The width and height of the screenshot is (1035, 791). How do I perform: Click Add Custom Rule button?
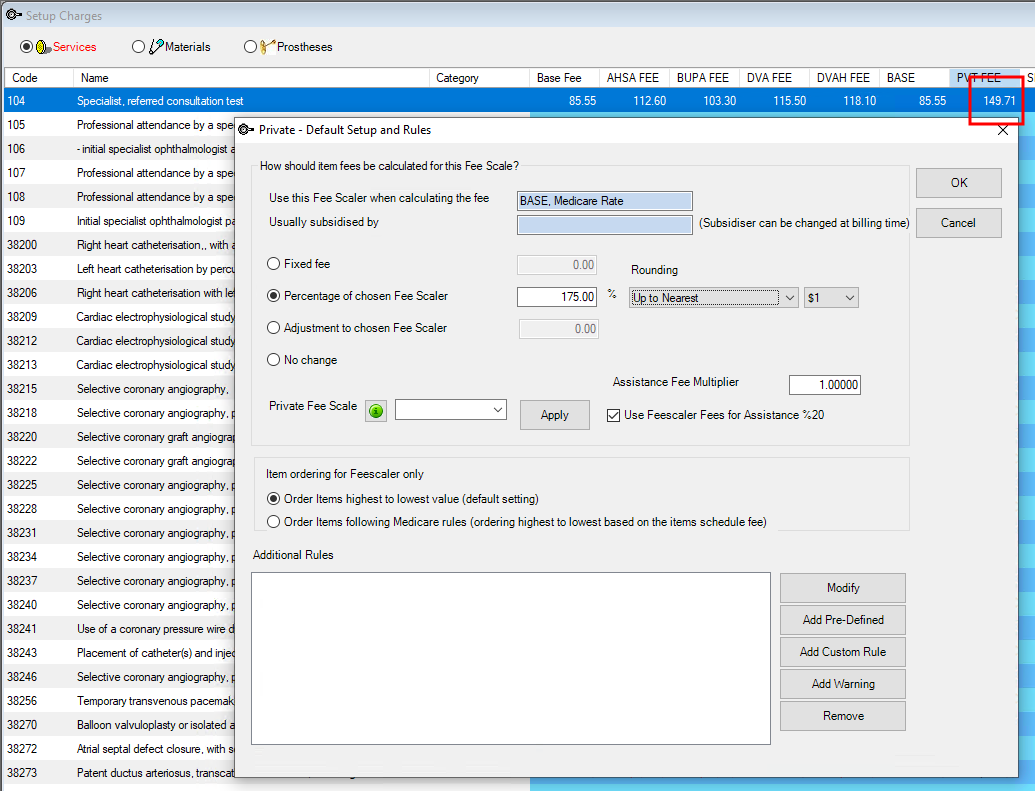pos(843,652)
